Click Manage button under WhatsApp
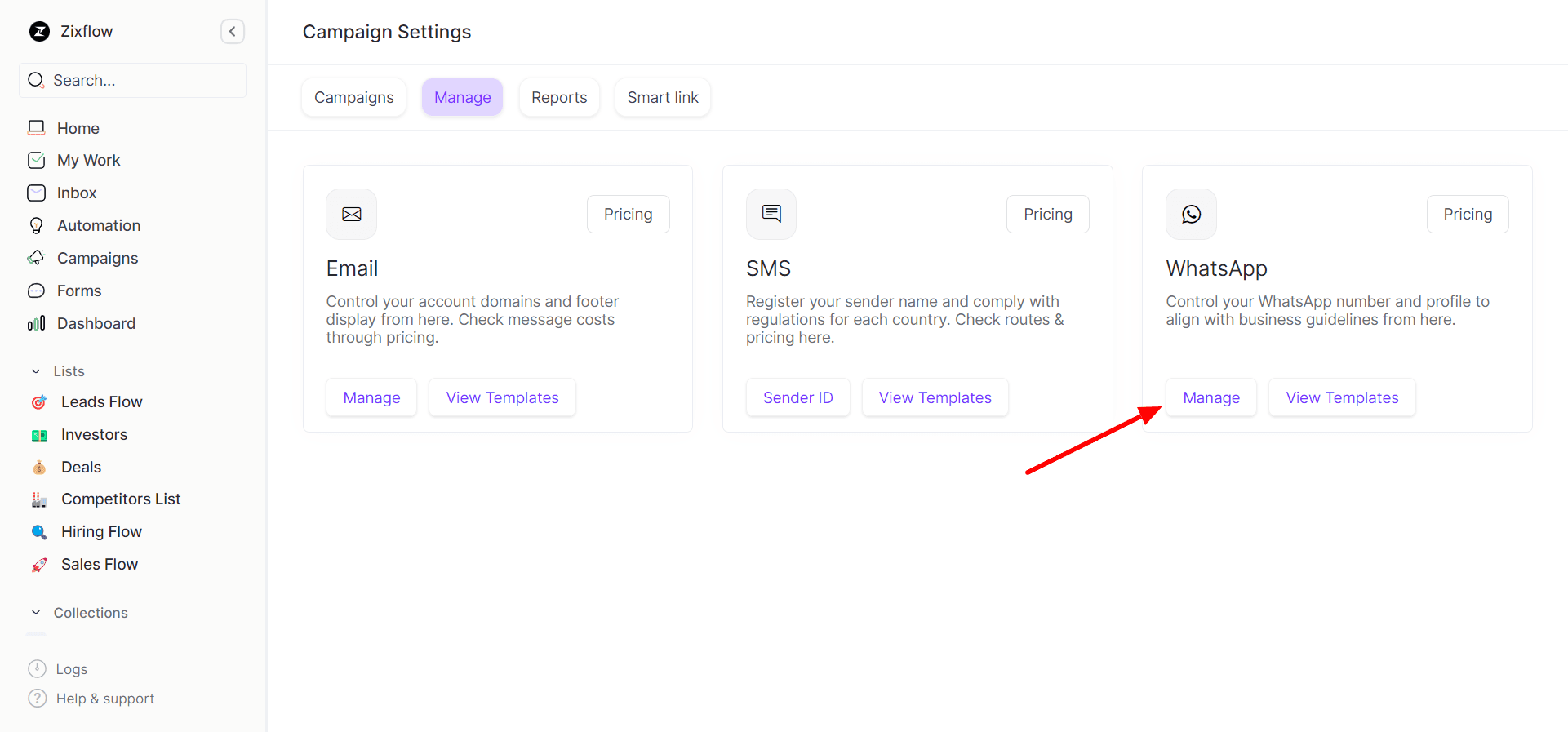This screenshot has height=732, width=1568. pyautogui.click(x=1211, y=398)
